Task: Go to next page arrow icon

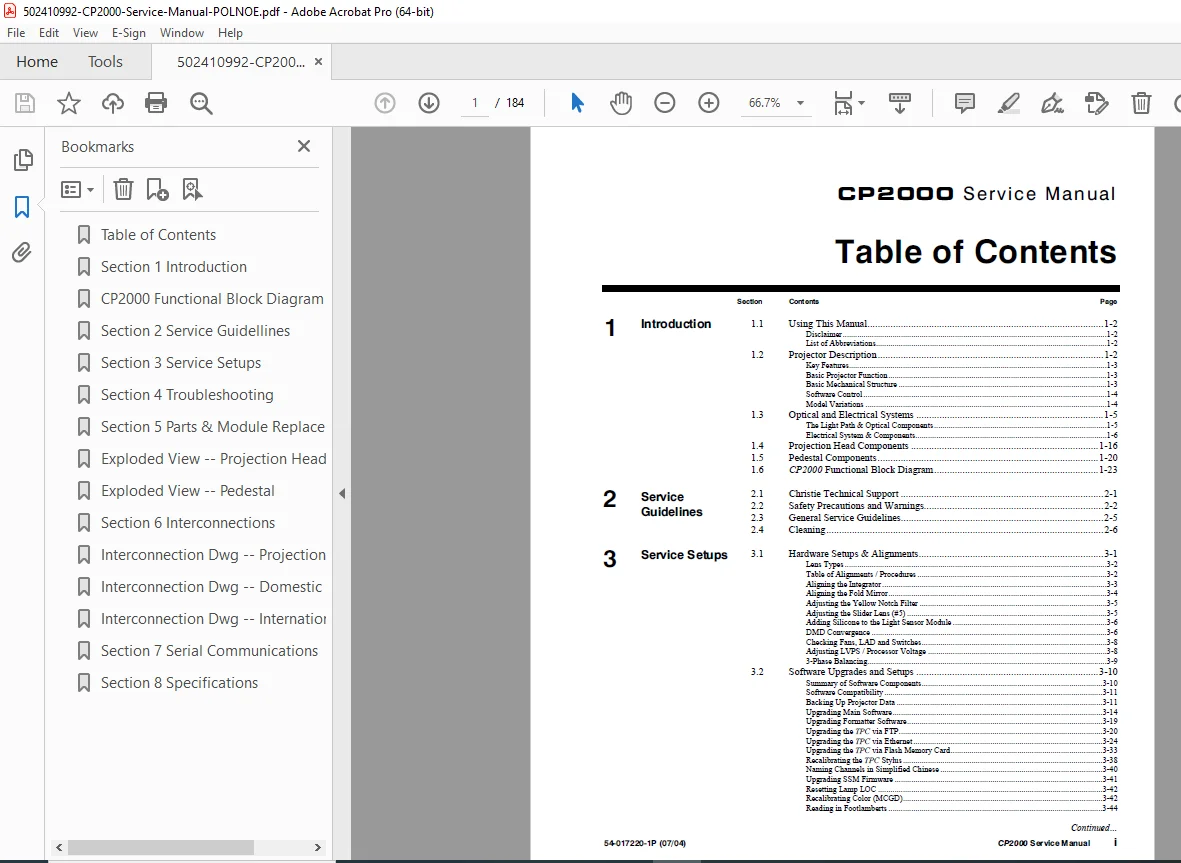Action: (x=429, y=102)
